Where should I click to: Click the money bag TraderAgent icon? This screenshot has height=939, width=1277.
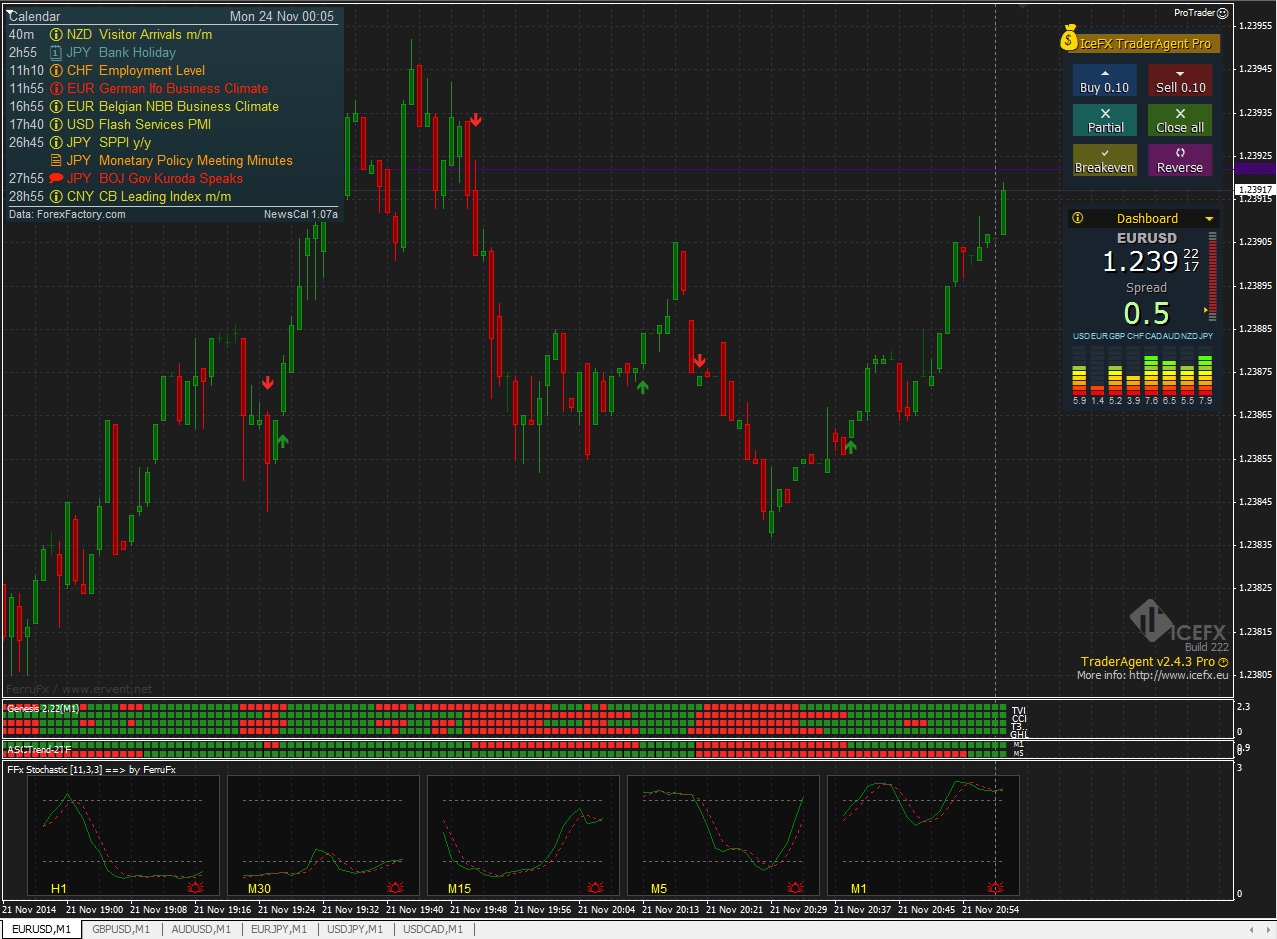(1070, 38)
